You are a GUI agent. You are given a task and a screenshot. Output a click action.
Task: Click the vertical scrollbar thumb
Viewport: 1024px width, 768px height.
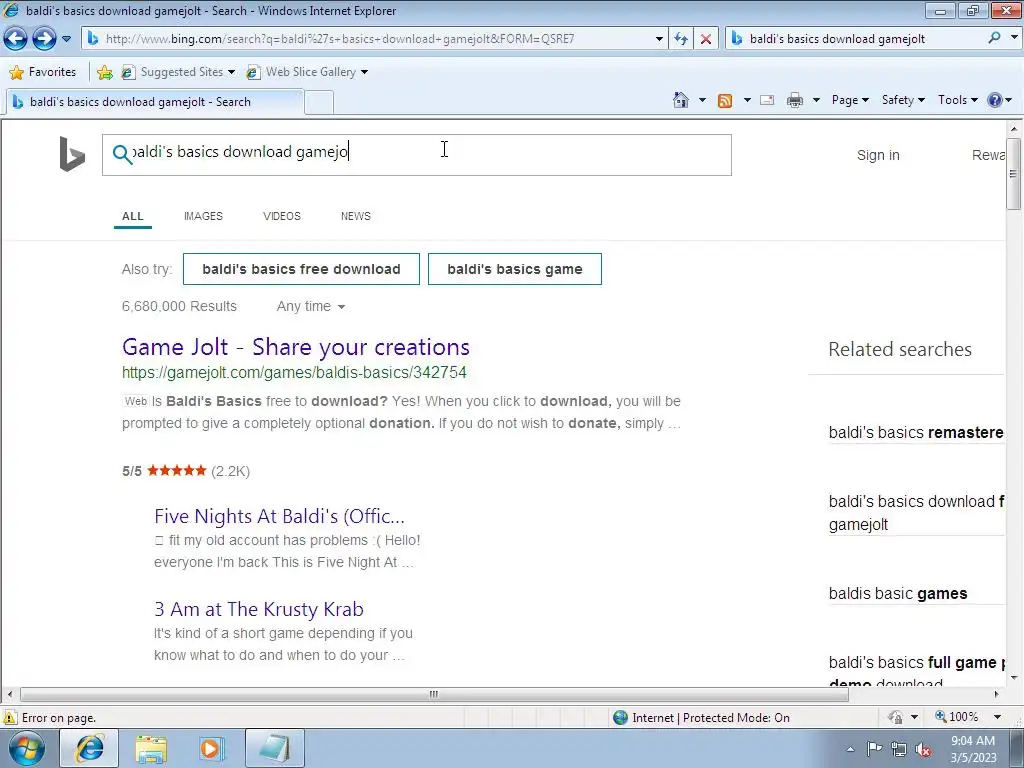[x=1014, y=174]
